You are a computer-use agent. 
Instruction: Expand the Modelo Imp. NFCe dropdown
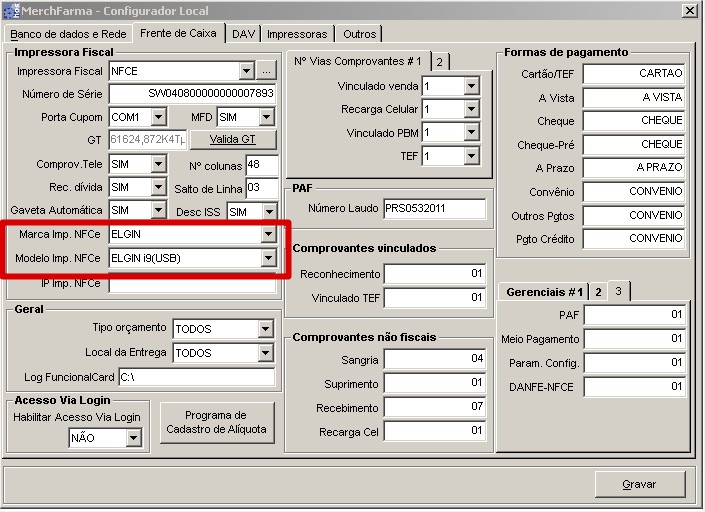click(267, 259)
